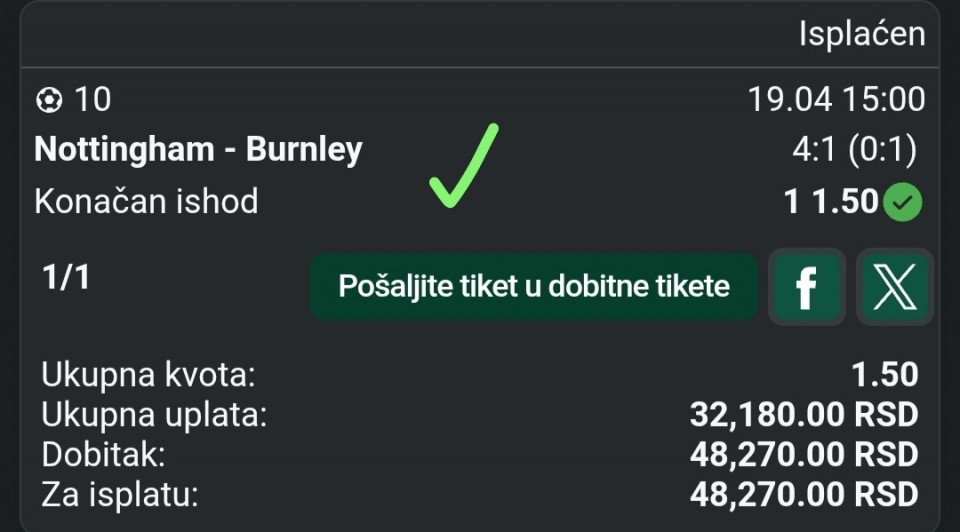
Task: Select the 'Konačan ishod' market label
Action: pyautogui.click(x=146, y=201)
